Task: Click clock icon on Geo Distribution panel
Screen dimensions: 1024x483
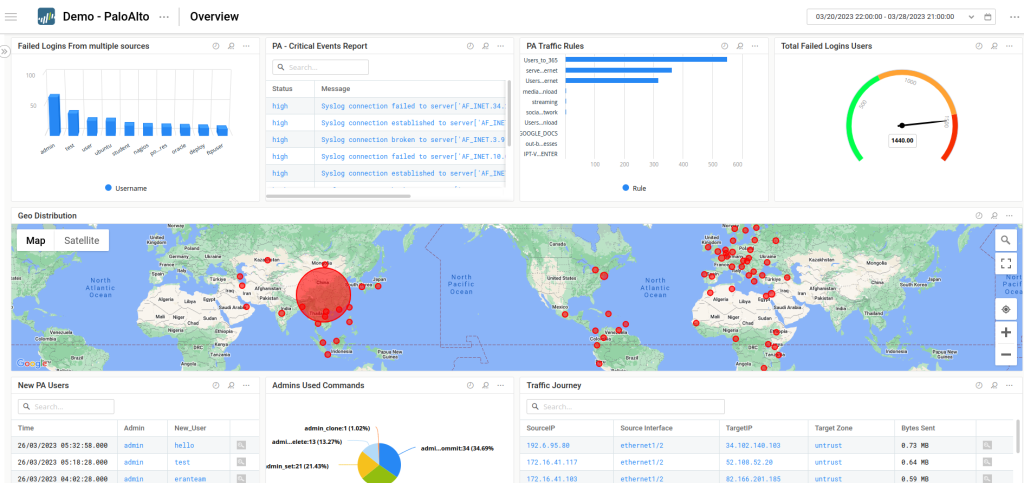Action: (x=978, y=215)
